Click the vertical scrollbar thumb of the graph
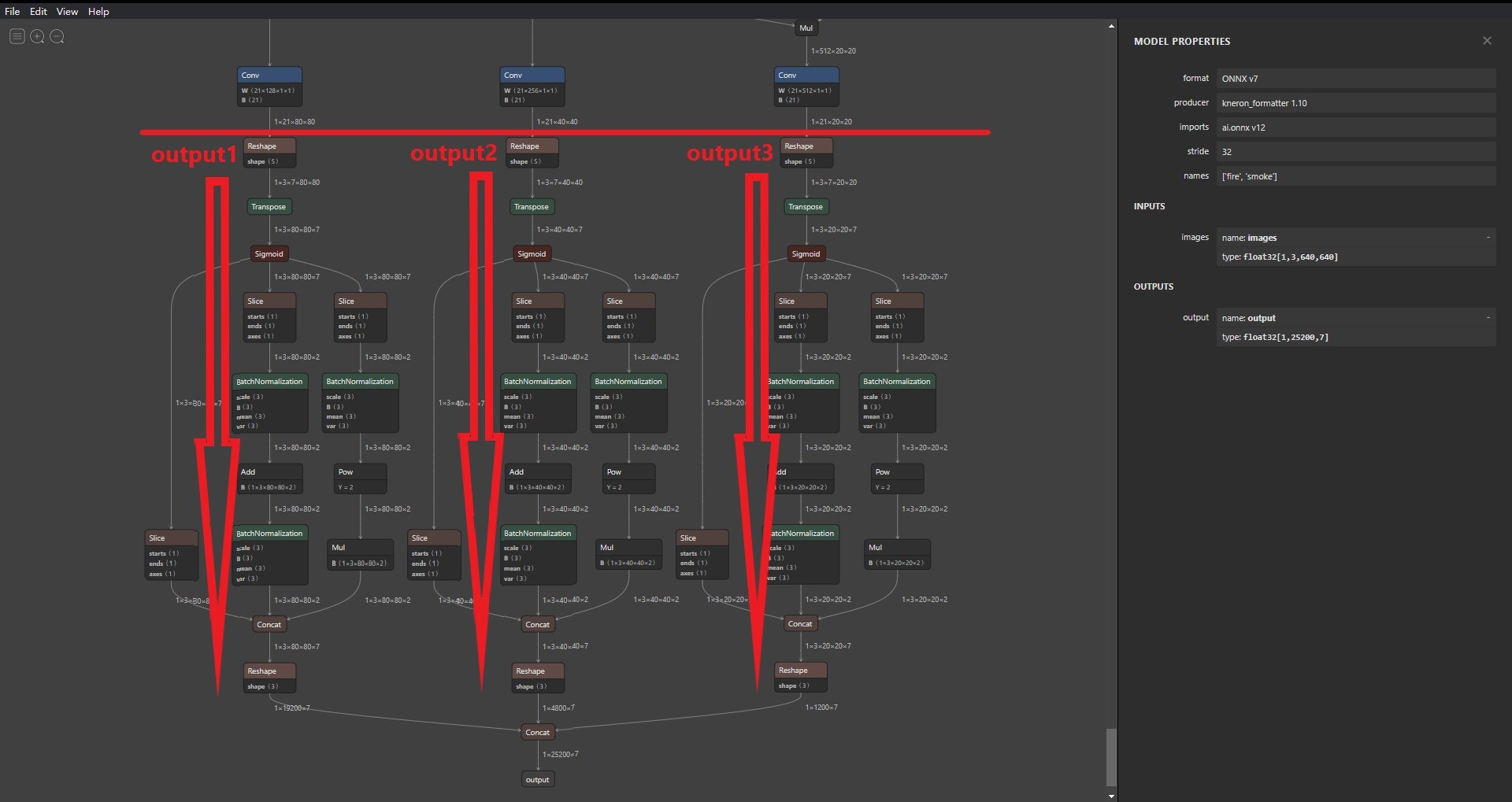This screenshot has height=802, width=1512. (1111, 756)
